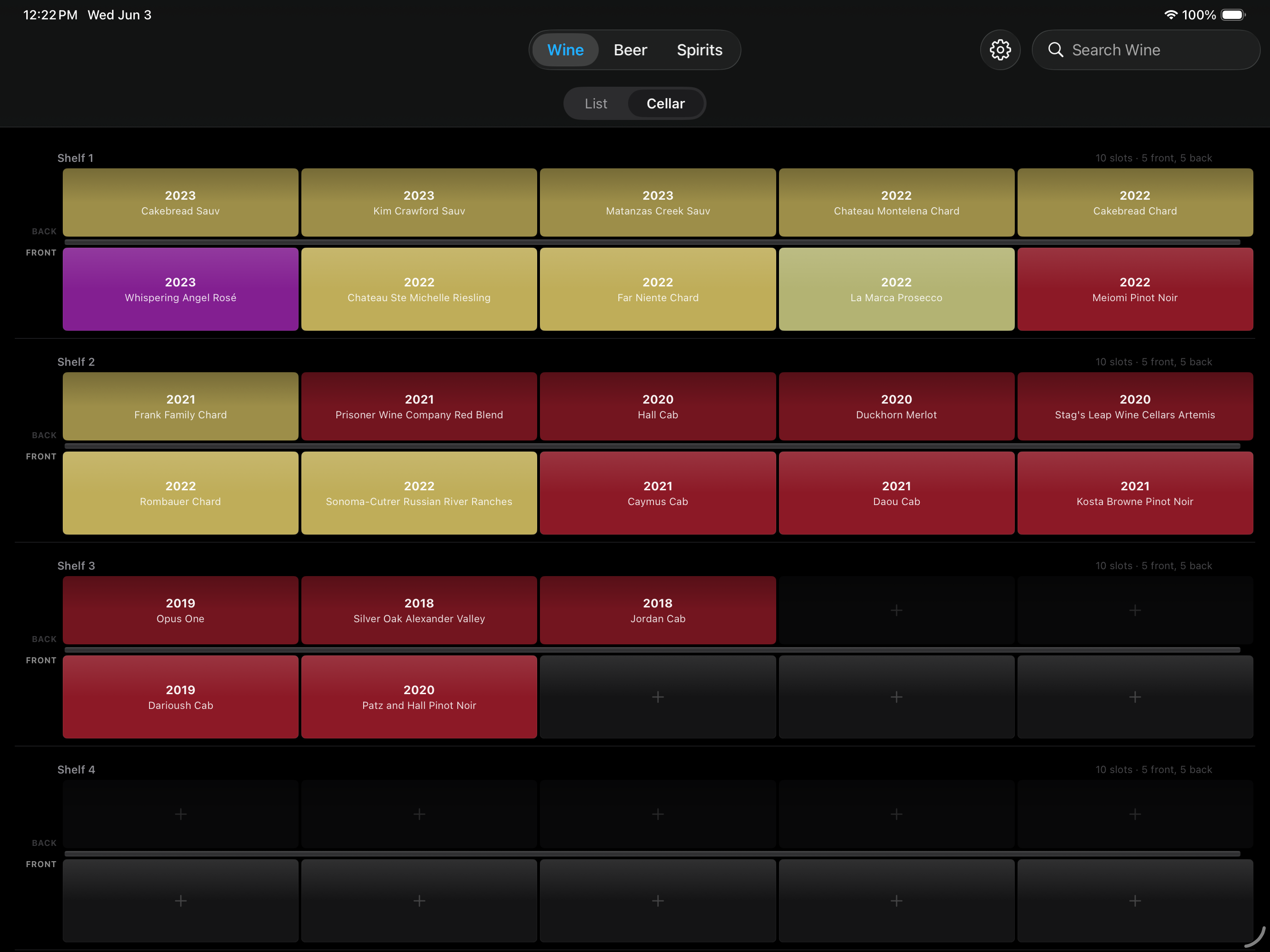Show the List view

(596, 104)
